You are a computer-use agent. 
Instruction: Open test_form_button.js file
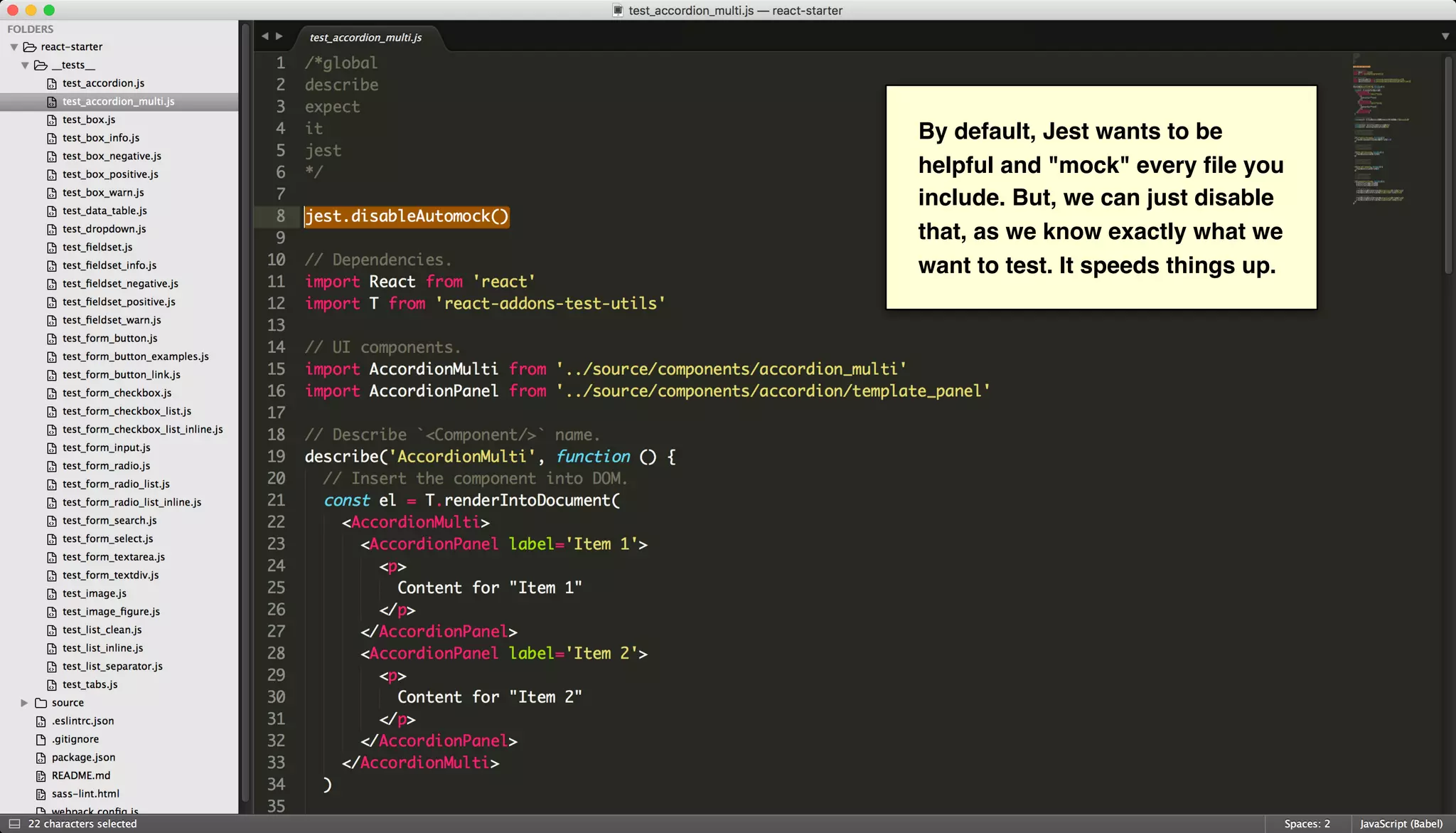(110, 339)
